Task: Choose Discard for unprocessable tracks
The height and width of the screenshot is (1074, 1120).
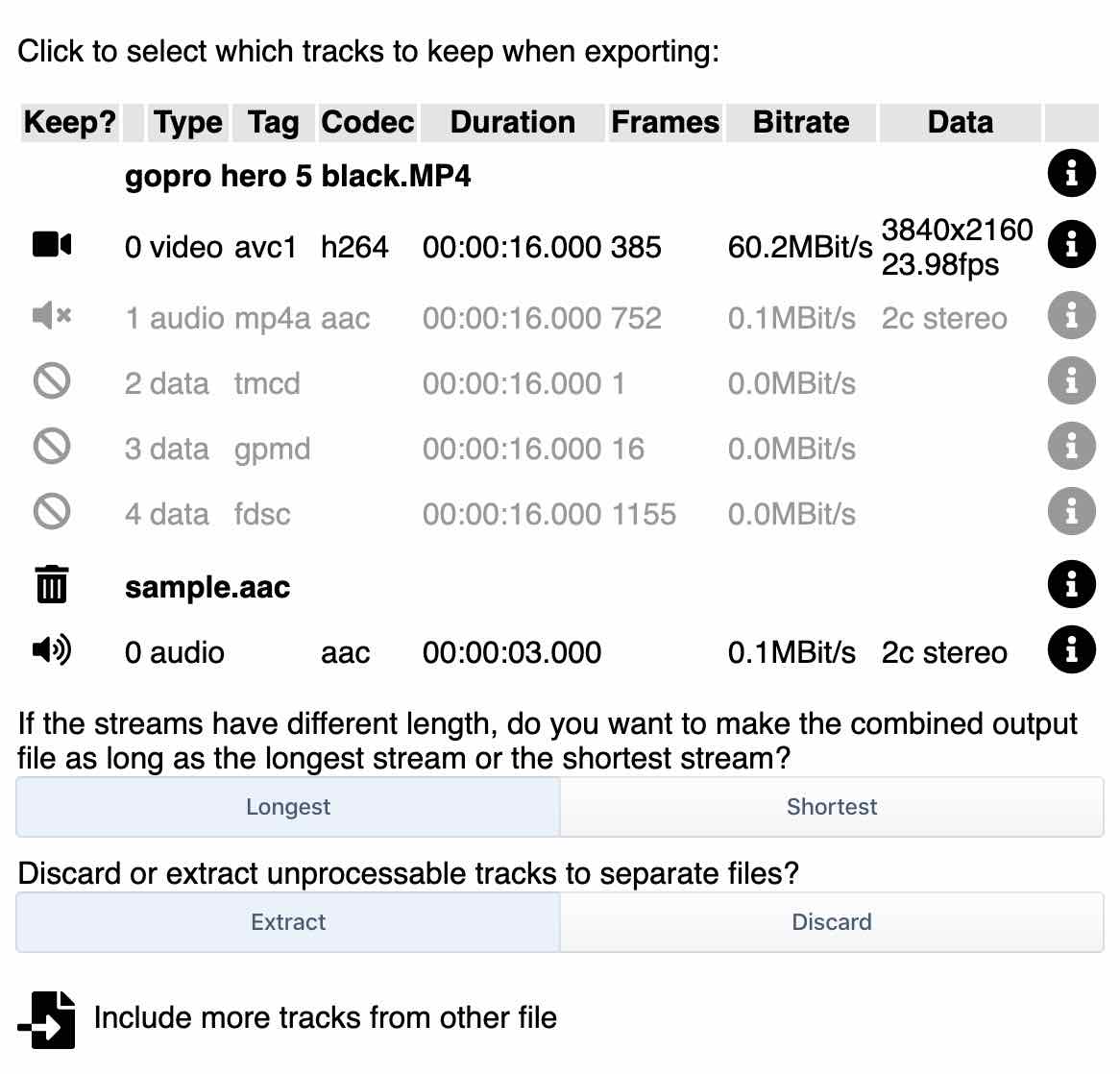Action: [x=832, y=922]
